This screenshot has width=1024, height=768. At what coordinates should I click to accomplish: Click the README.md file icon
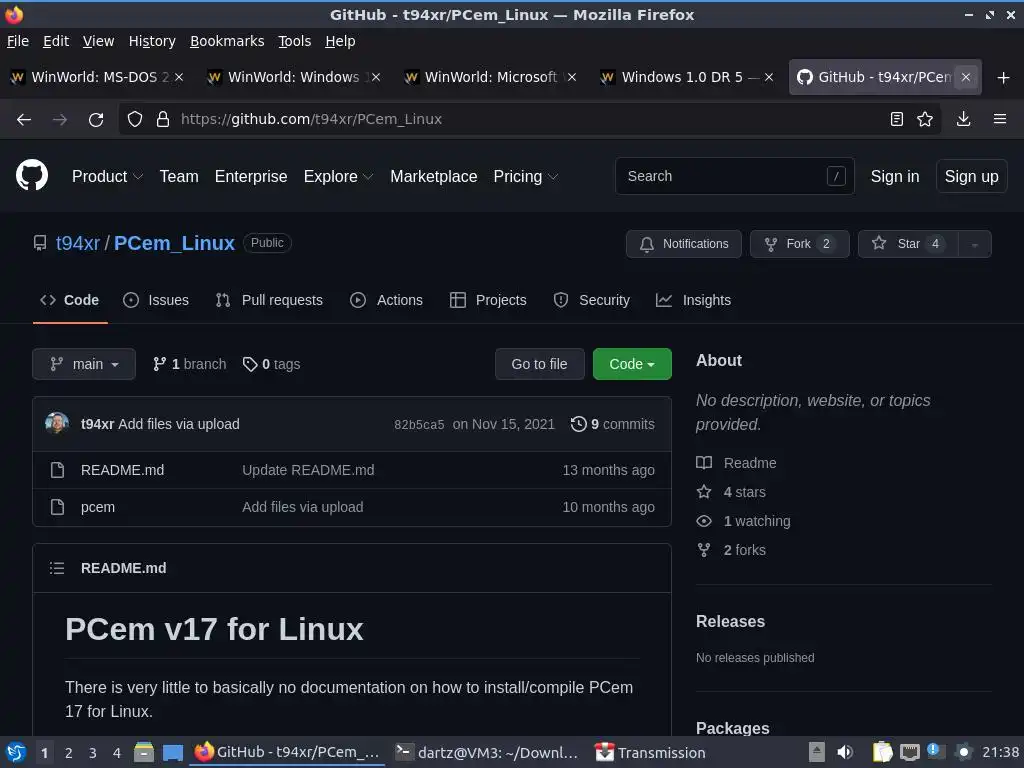(x=57, y=470)
